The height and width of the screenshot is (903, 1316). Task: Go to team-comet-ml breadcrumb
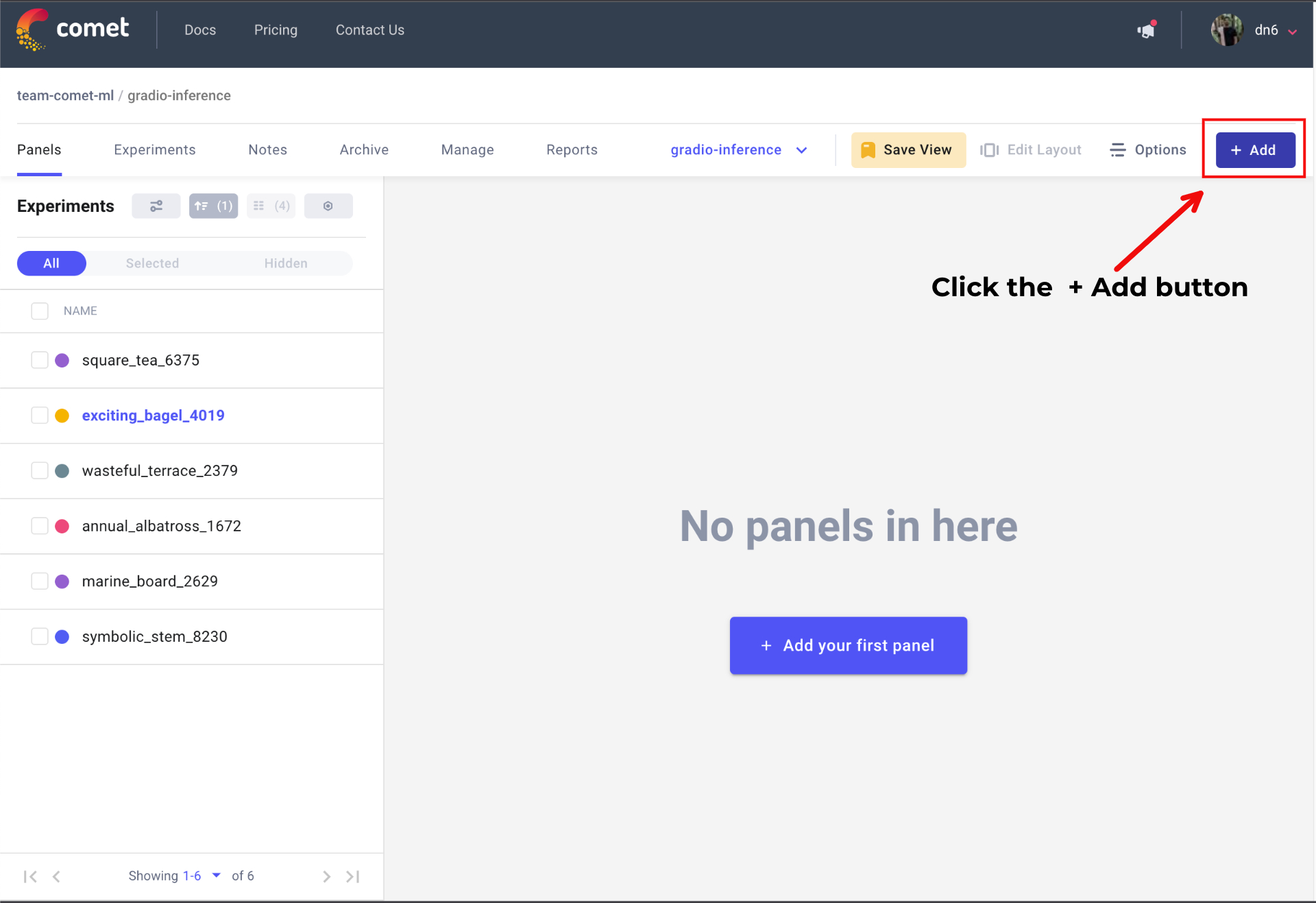pyautogui.click(x=65, y=96)
